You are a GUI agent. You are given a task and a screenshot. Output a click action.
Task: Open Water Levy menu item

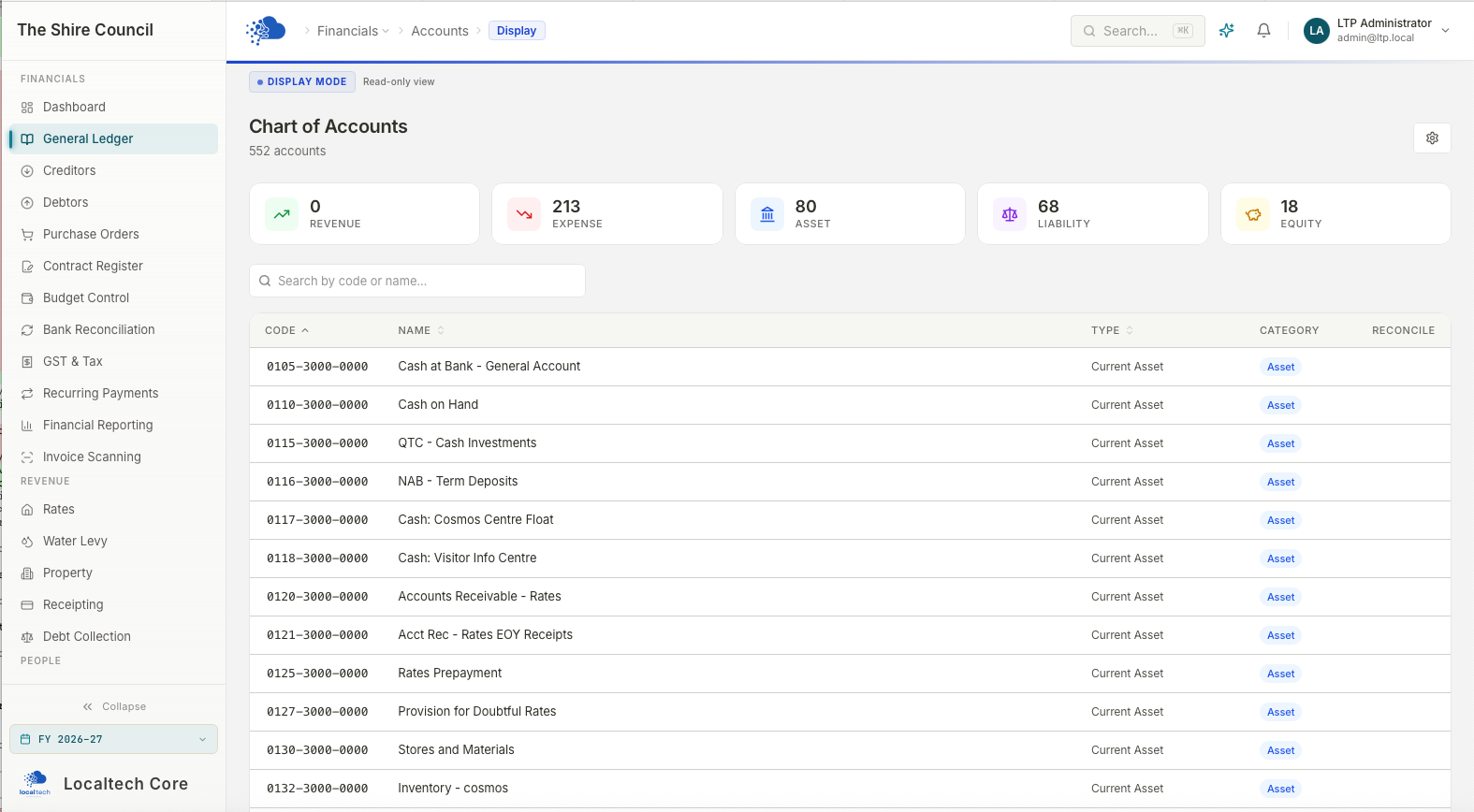pyautogui.click(x=113, y=542)
